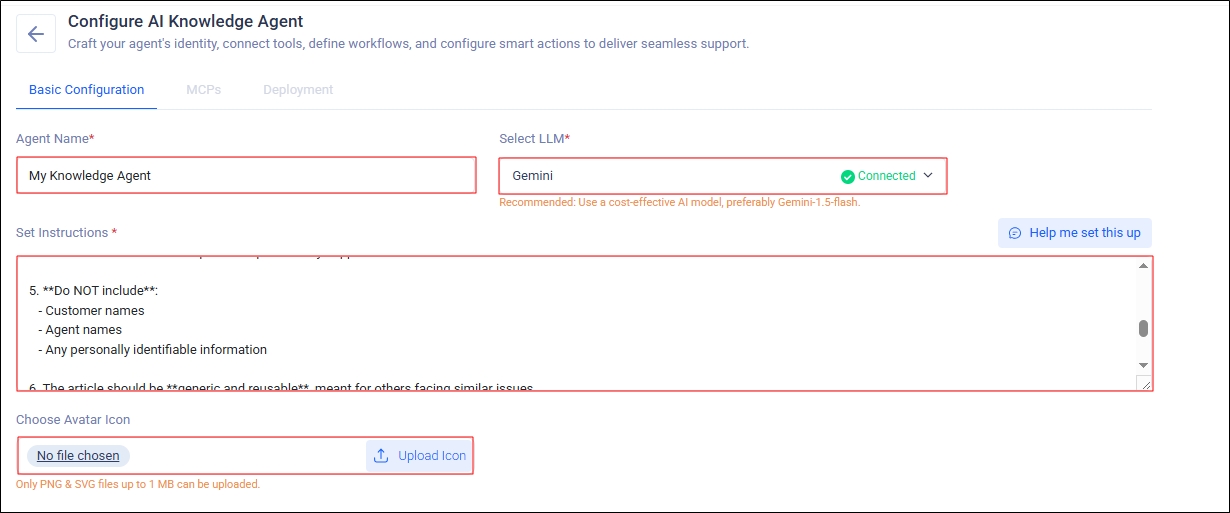Focus the Agent Name input field
This screenshot has width=1230, height=513.
246,176
